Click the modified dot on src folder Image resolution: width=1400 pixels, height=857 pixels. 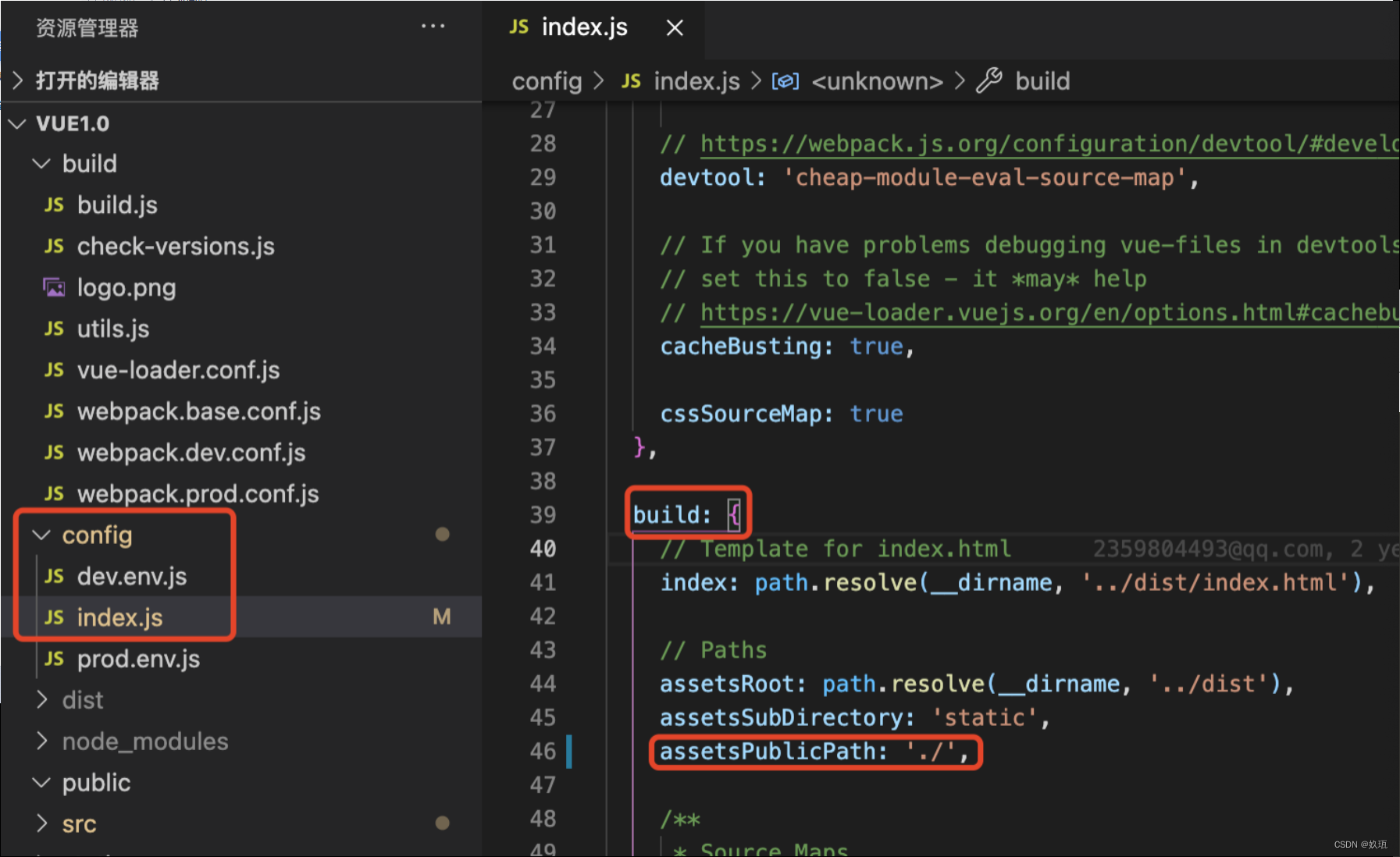tap(442, 823)
